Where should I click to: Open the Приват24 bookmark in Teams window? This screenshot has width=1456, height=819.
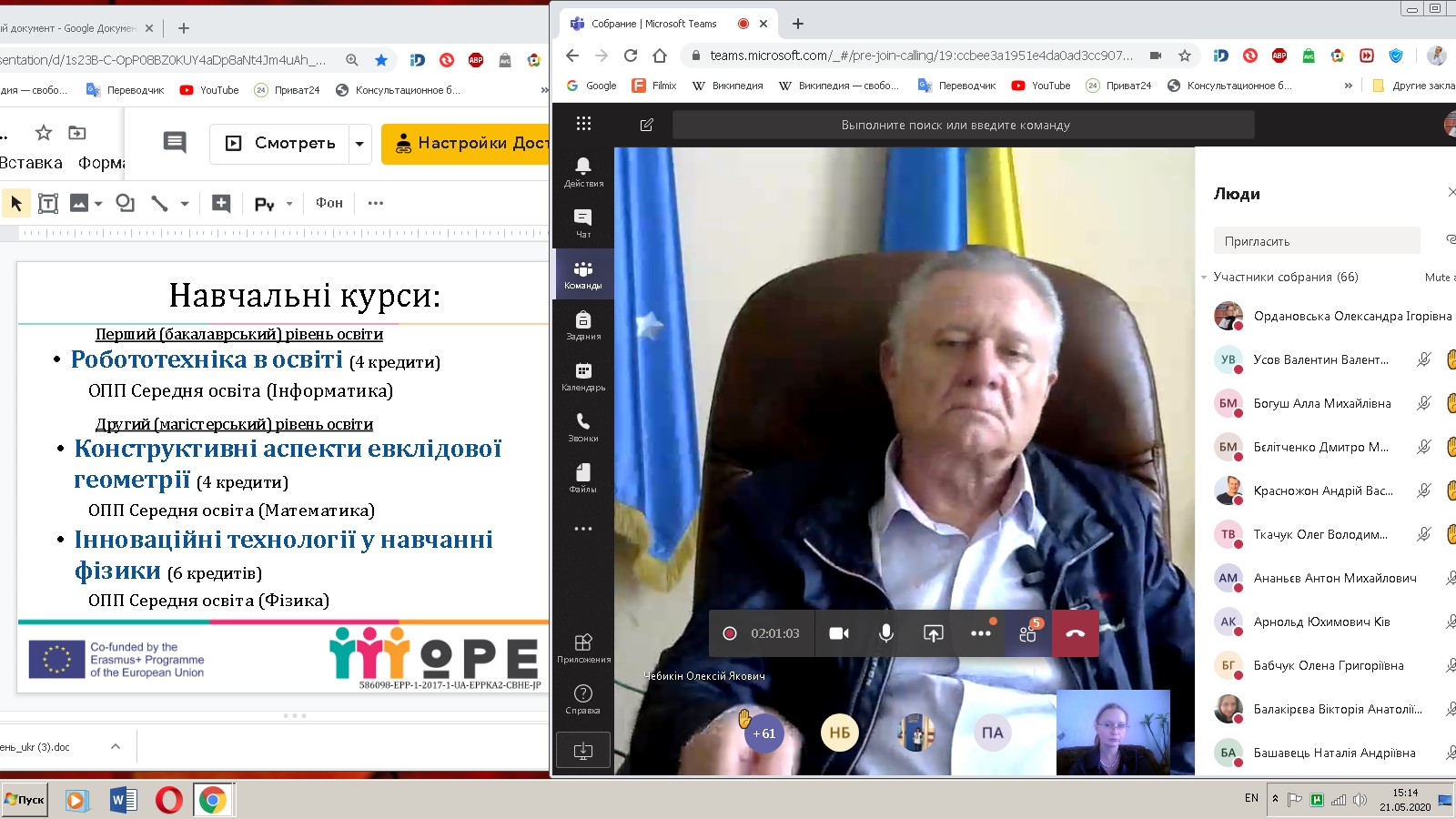(x=1118, y=86)
